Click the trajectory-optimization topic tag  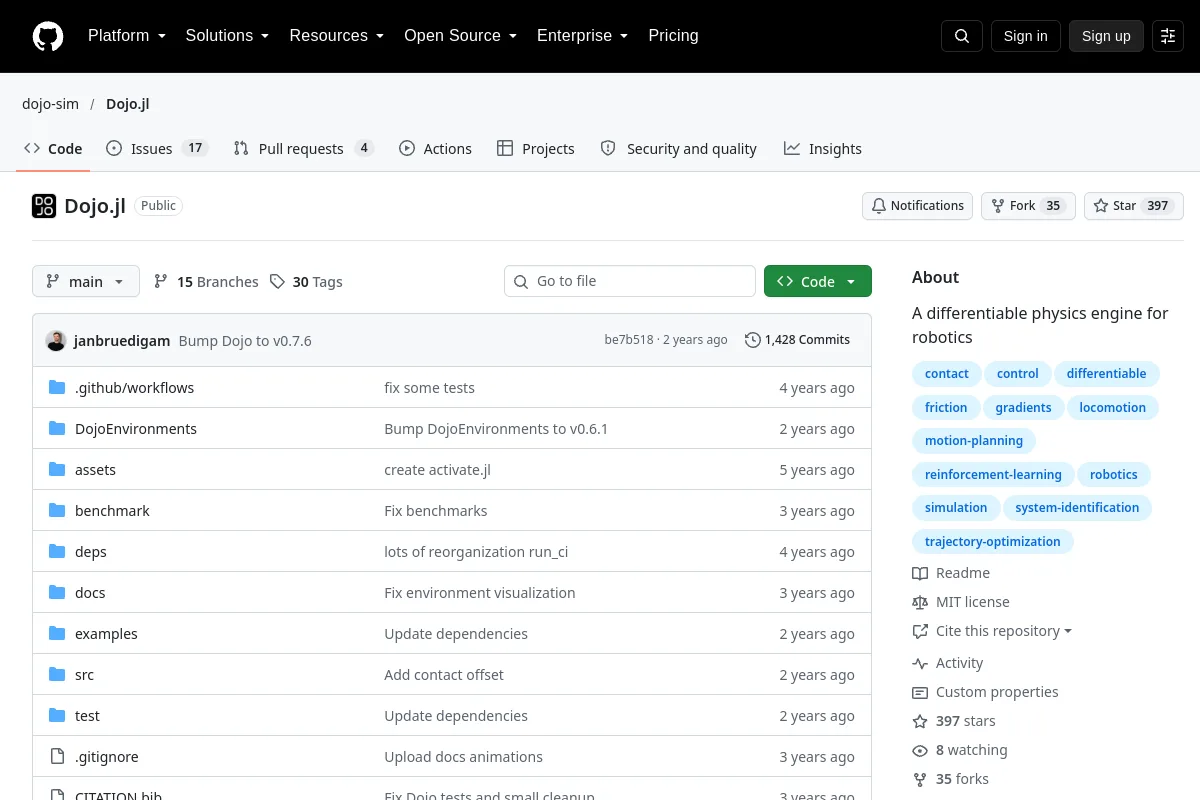993,542
